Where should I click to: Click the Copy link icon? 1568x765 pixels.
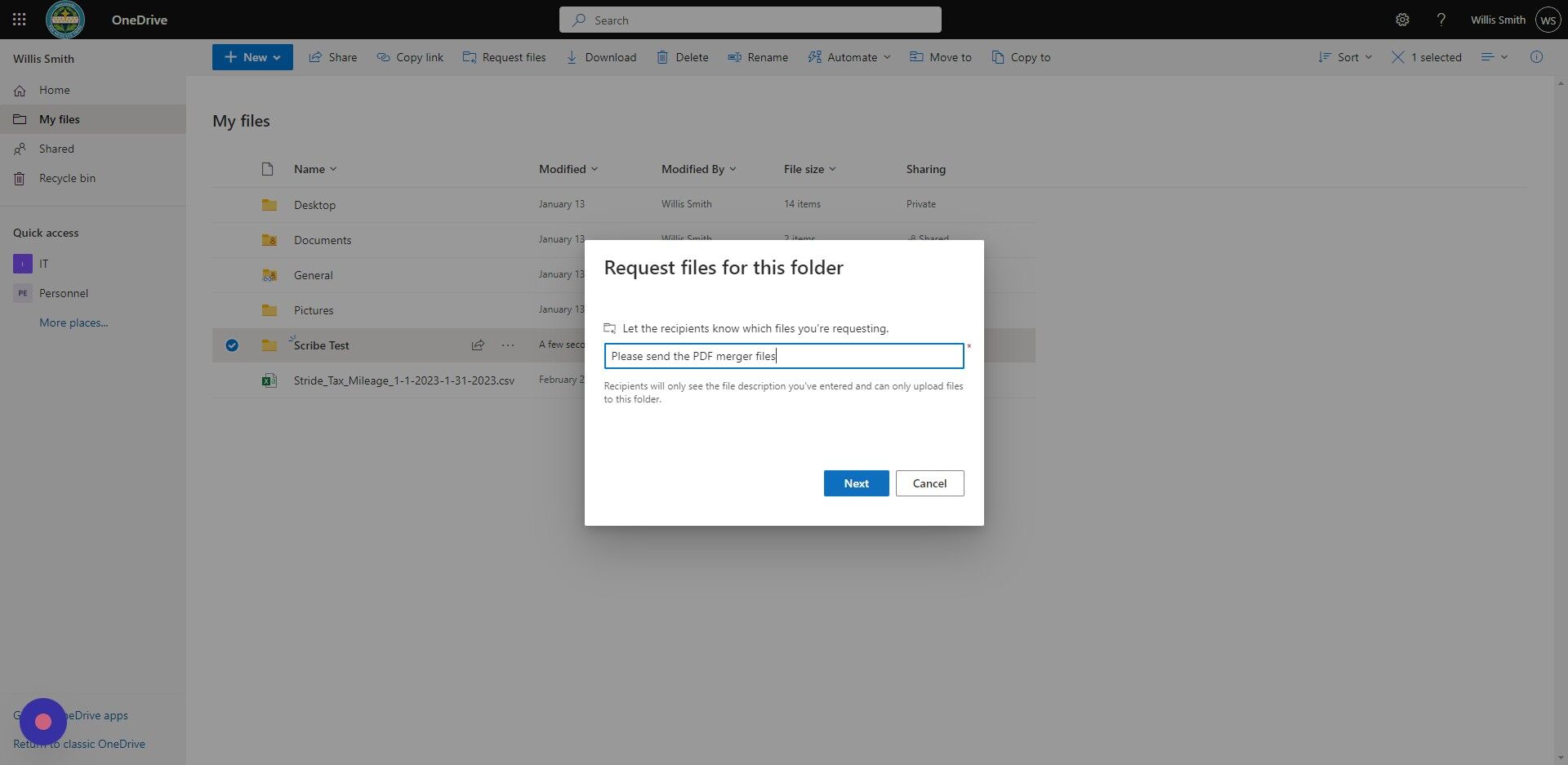(383, 56)
